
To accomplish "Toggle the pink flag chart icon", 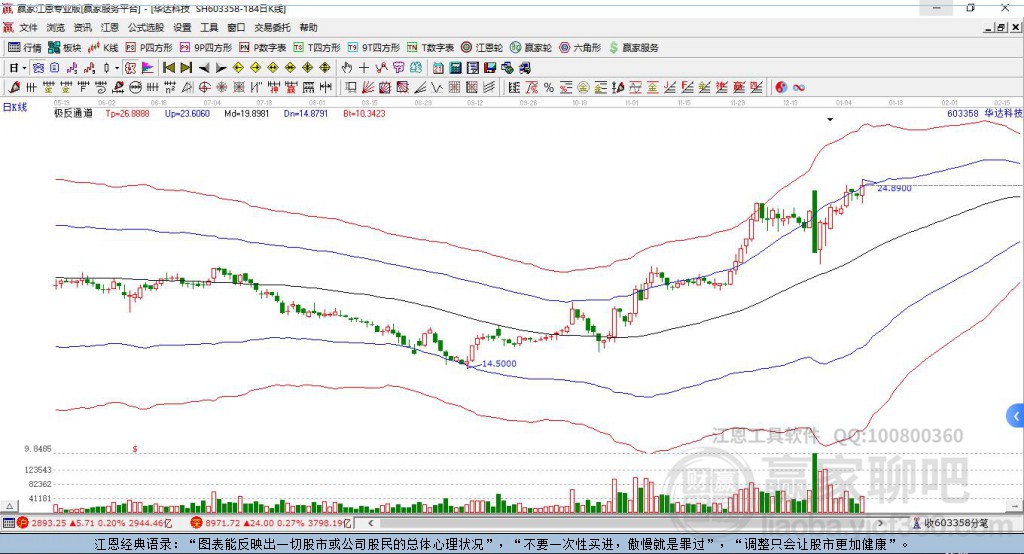I will [148, 68].
